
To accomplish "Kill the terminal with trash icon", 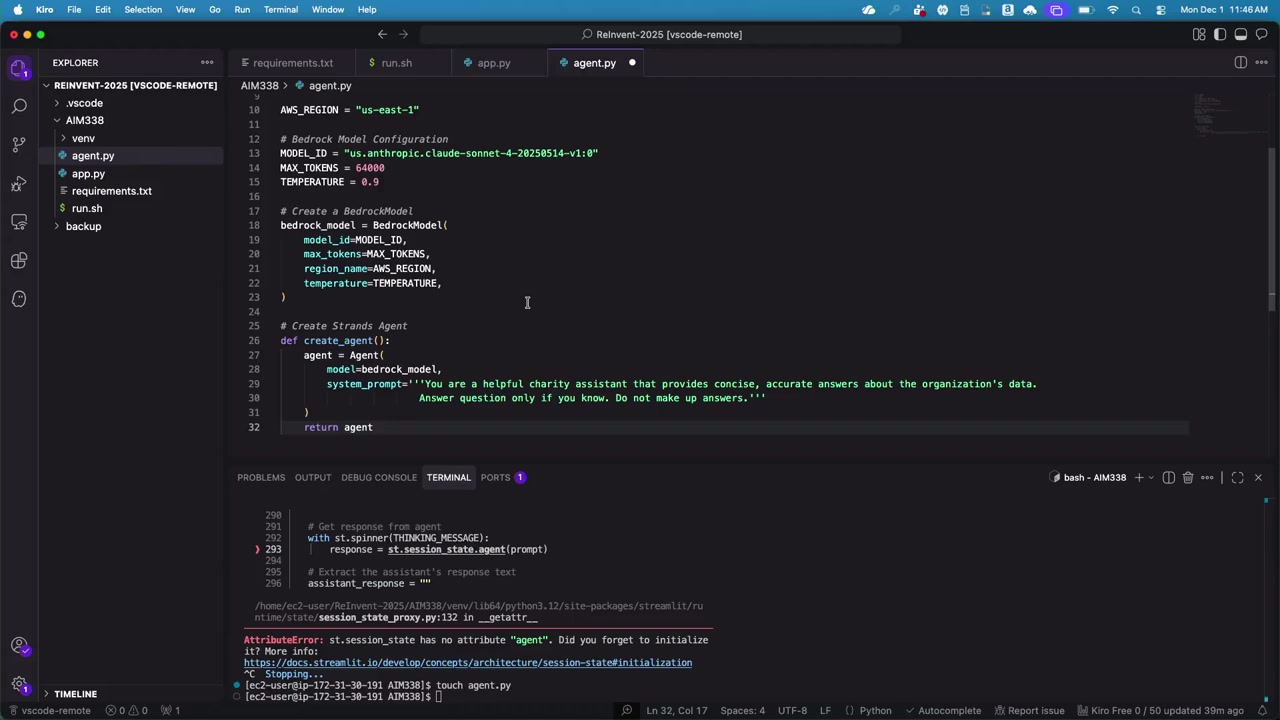I will click(1188, 478).
